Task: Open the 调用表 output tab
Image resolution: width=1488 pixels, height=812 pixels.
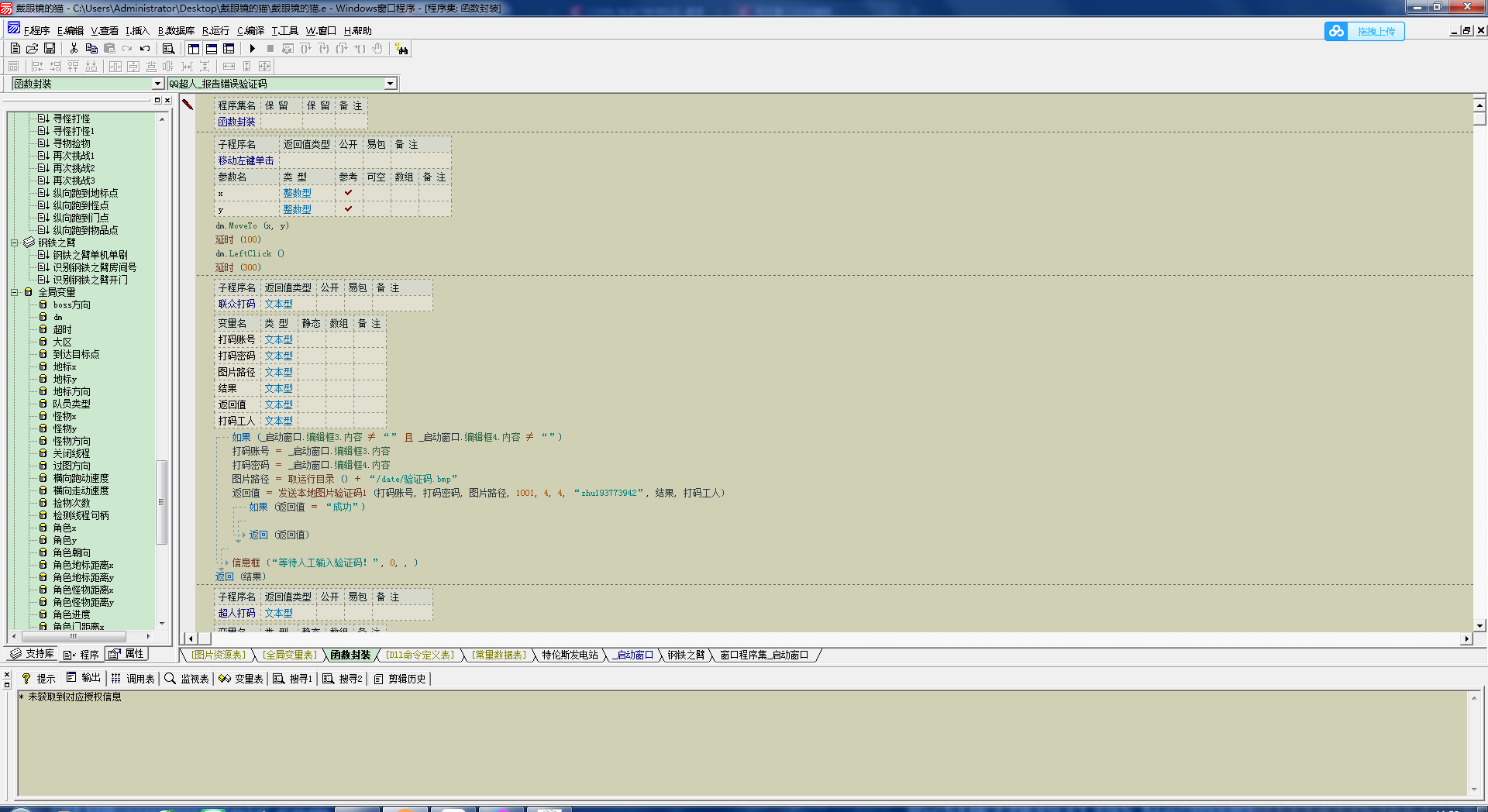Action: click(x=133, y=678)
